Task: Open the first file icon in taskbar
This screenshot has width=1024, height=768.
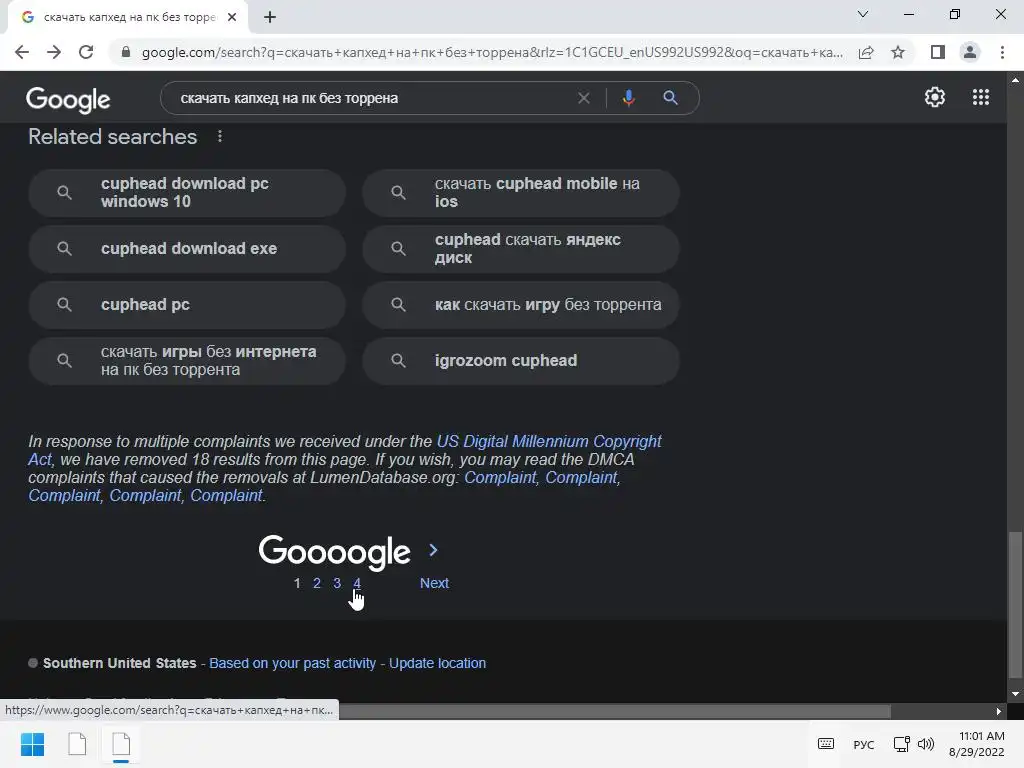Action: point(77,744)
